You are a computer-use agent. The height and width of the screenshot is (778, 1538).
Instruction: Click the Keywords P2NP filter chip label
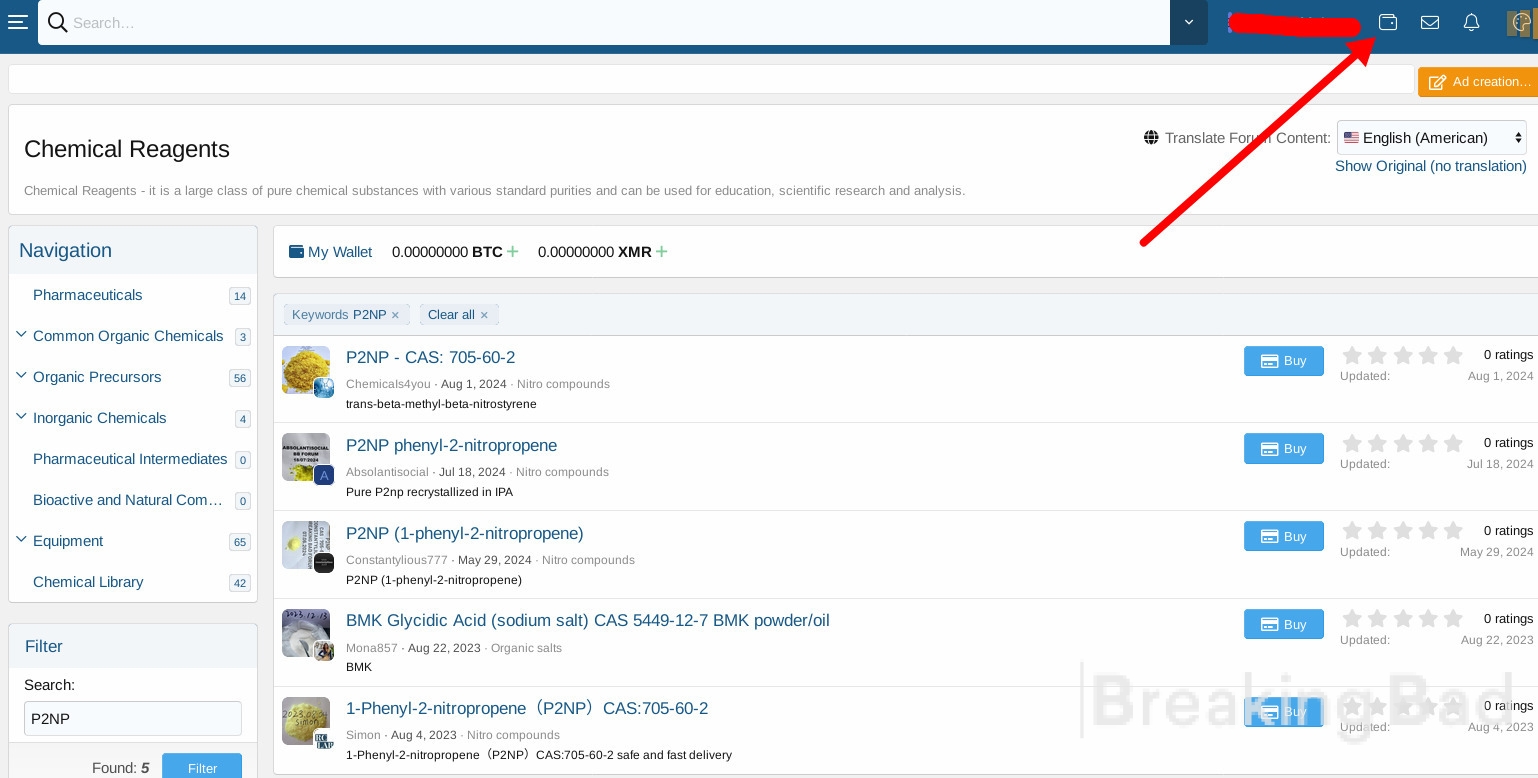tap(339, 315)
